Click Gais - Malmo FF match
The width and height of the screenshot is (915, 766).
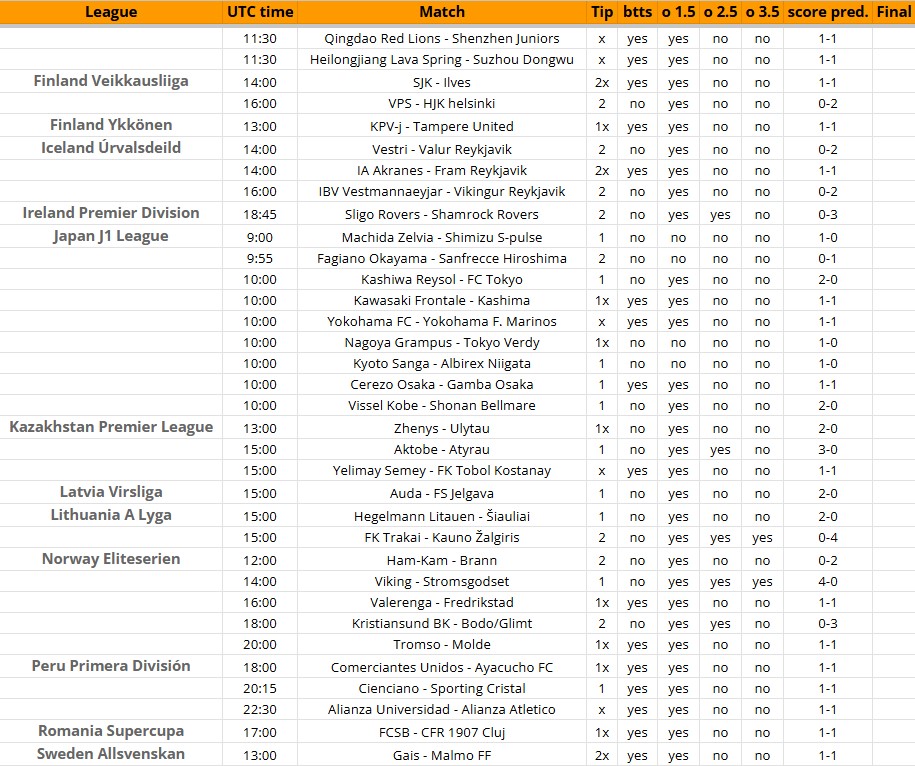[x=442, y=755]
